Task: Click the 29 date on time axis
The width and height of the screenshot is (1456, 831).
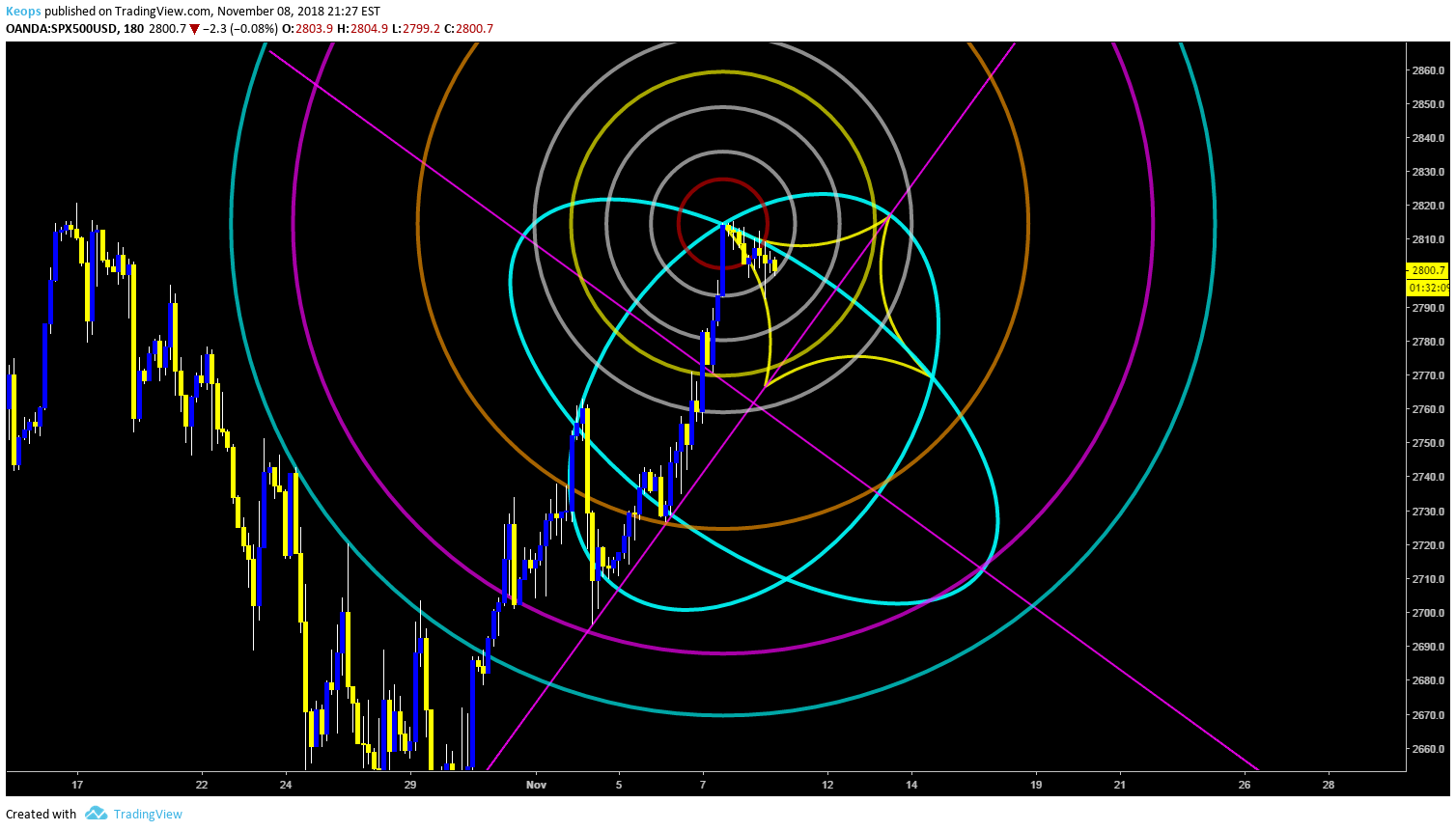Action: point(410,785)
